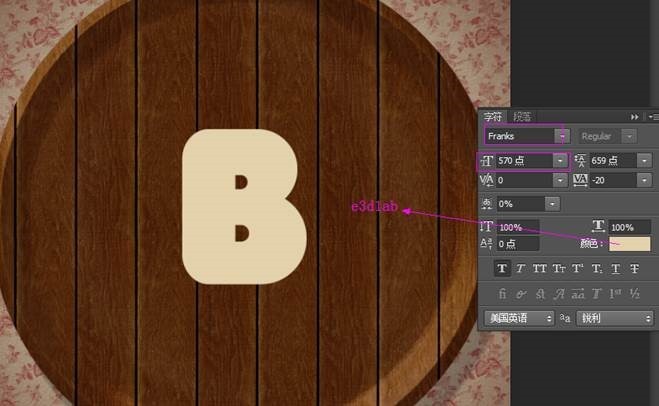The image size is (659, 406).
Task: Click the horizontal scale icon
Action: tap(598, 226)
